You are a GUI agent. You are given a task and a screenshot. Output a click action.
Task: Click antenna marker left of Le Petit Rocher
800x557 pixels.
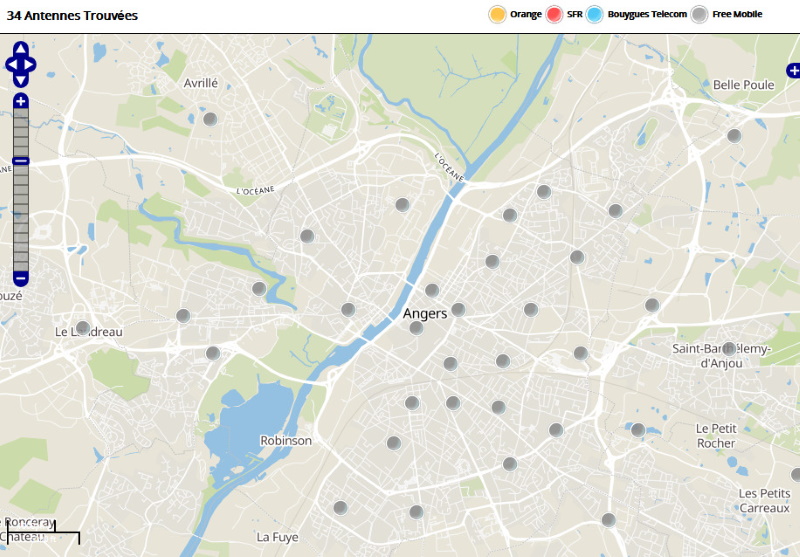[x=638, y=430]
